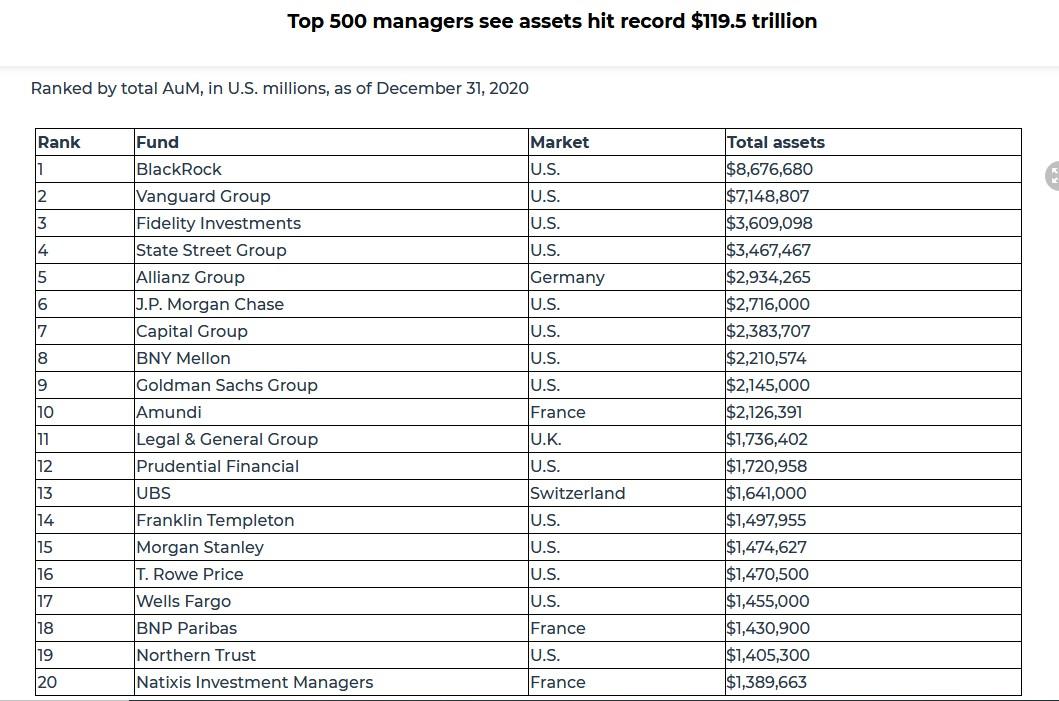Image resolution: width=1059 pixels, height=701 pixels.
Task: Select the BlackRock fund cell
Action: (179, 169)
